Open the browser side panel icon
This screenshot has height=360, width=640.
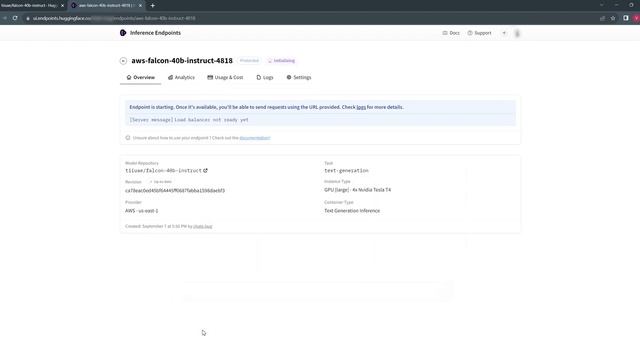pos(625,18)
